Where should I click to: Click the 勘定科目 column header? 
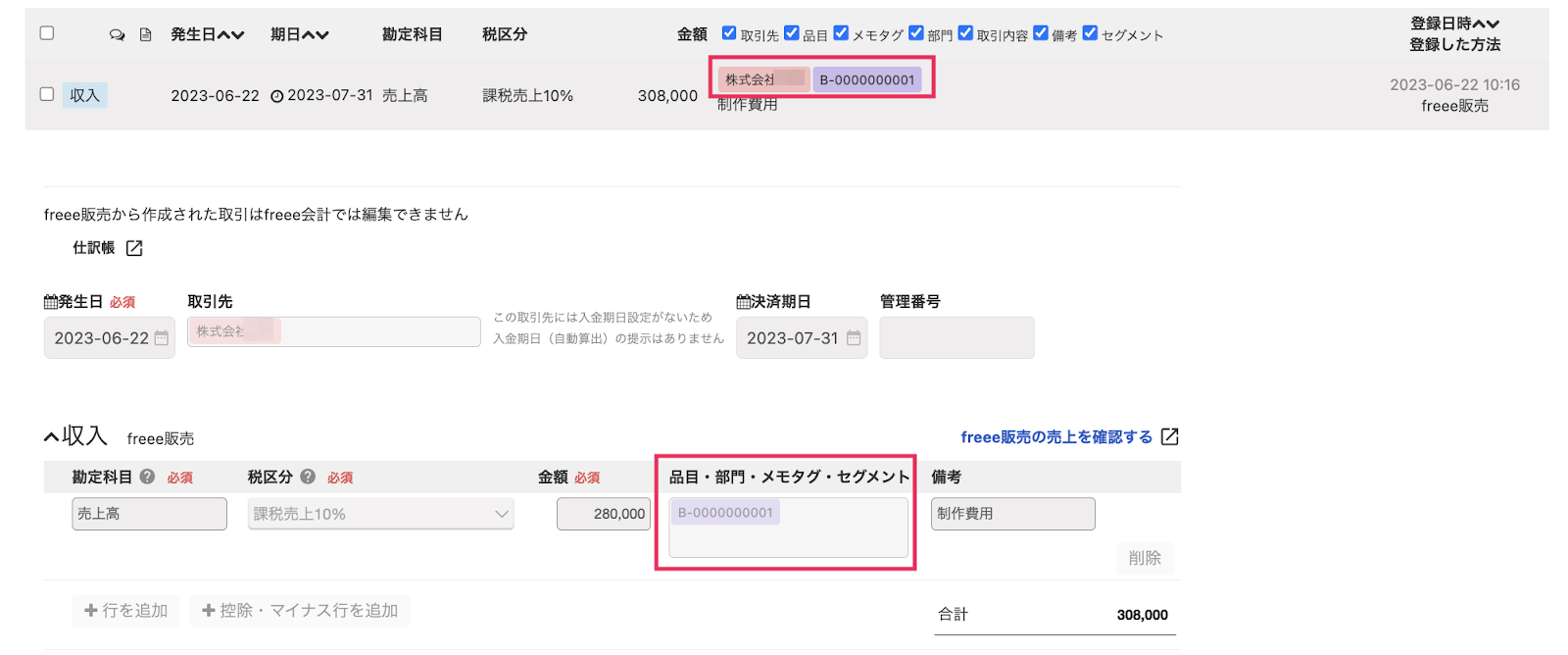coord(413,34)
